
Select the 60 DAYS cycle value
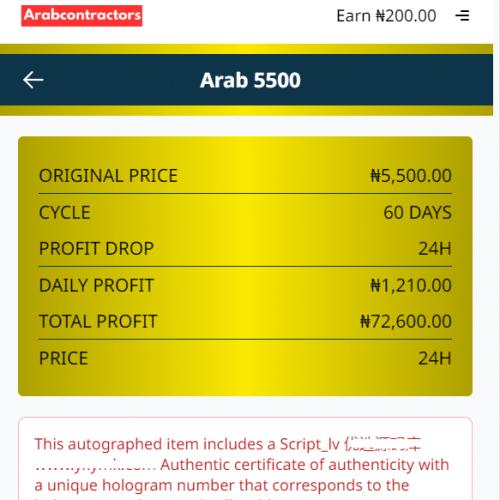pyautogui.click(x=417, y=213)
